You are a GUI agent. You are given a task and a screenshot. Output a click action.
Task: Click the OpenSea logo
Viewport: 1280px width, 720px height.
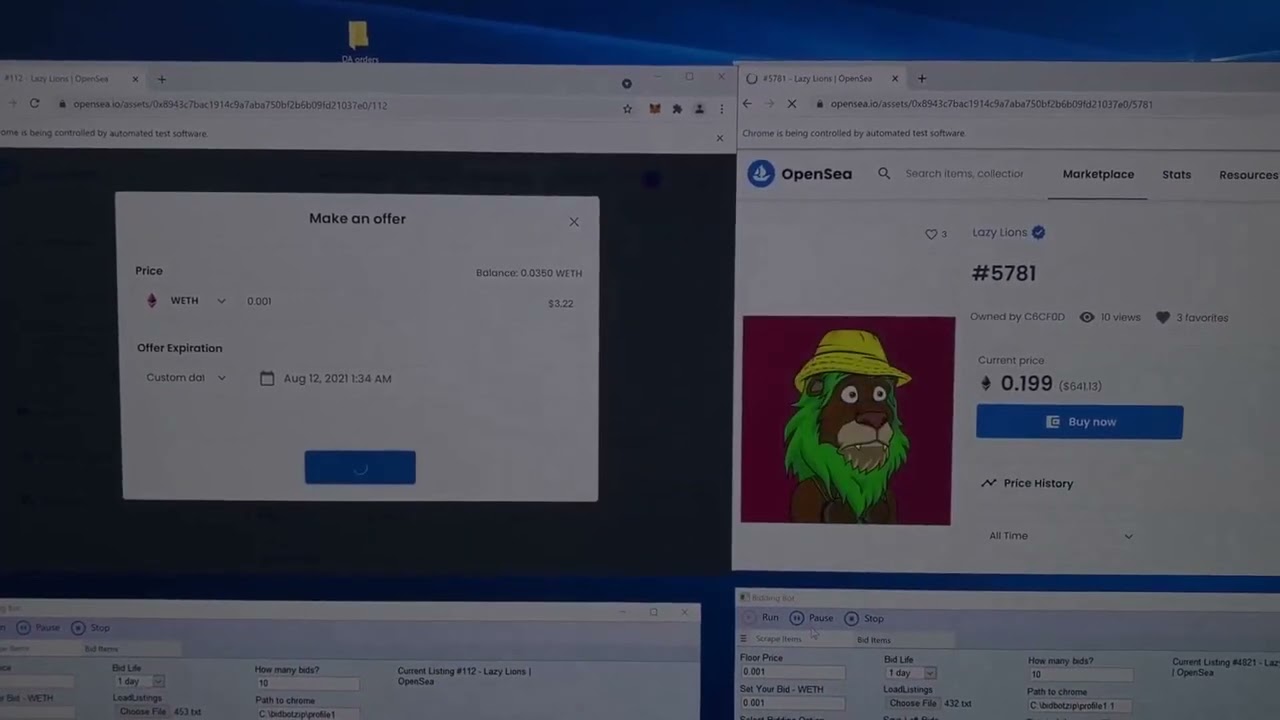pos(800,174)
